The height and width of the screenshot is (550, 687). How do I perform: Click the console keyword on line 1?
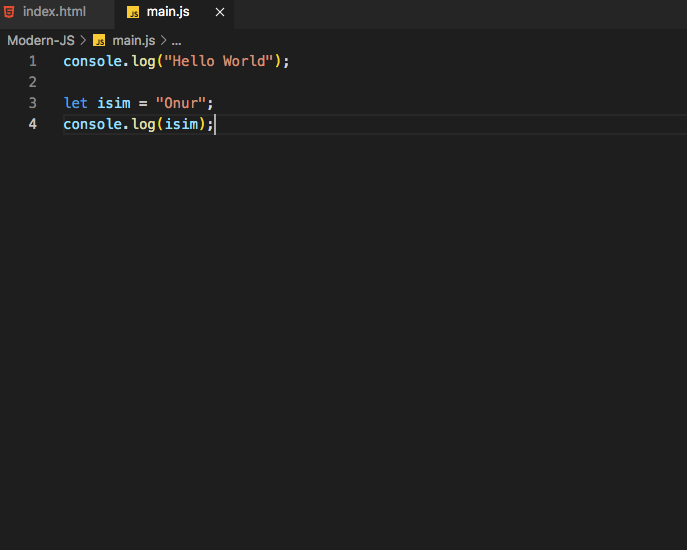pos(92,61)
